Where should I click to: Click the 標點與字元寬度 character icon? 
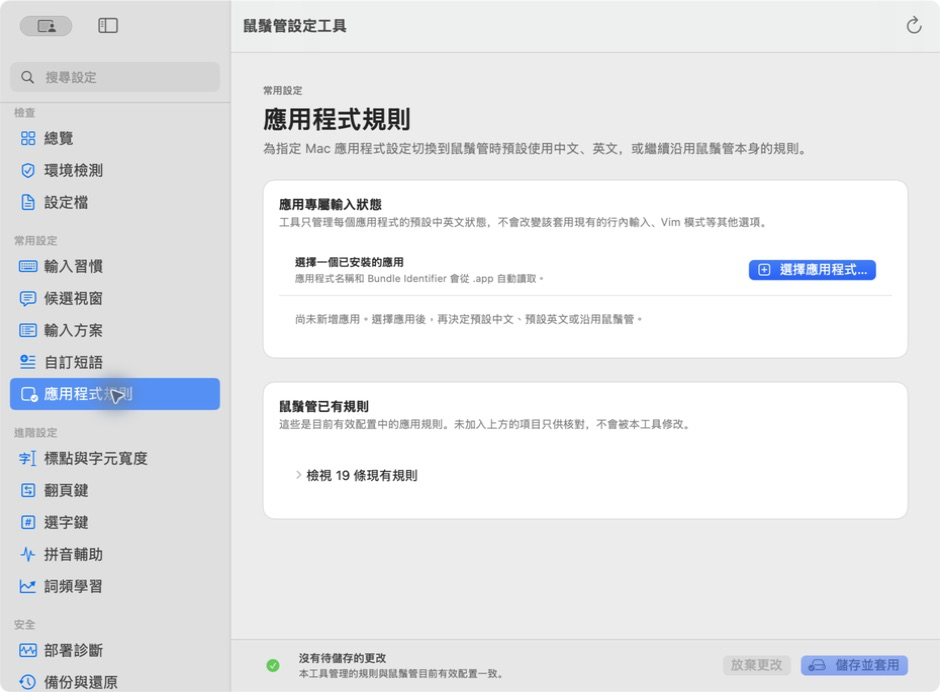pyautogui.click(x=28, y=459)
